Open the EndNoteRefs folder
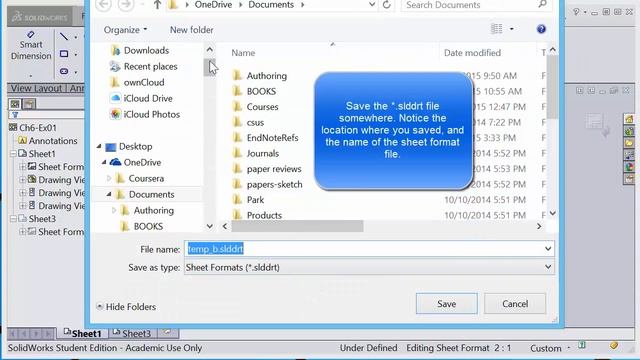 point(265,138)
